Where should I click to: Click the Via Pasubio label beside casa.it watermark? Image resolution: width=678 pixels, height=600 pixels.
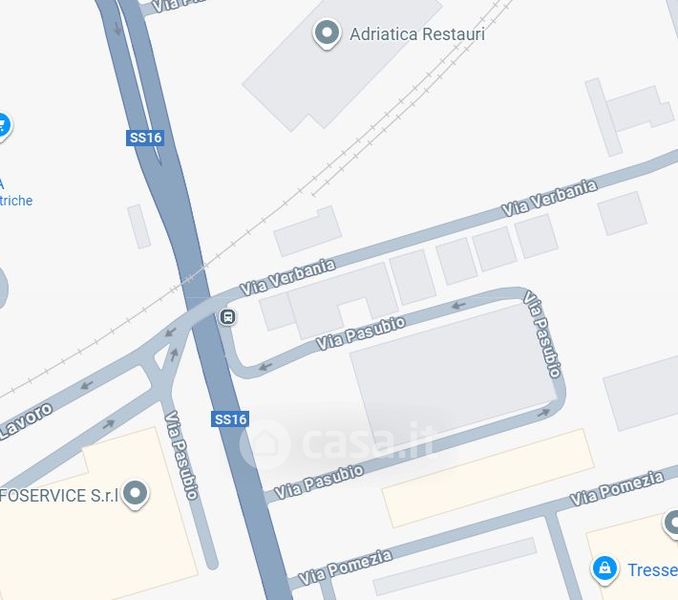click(x=319, y=482)
